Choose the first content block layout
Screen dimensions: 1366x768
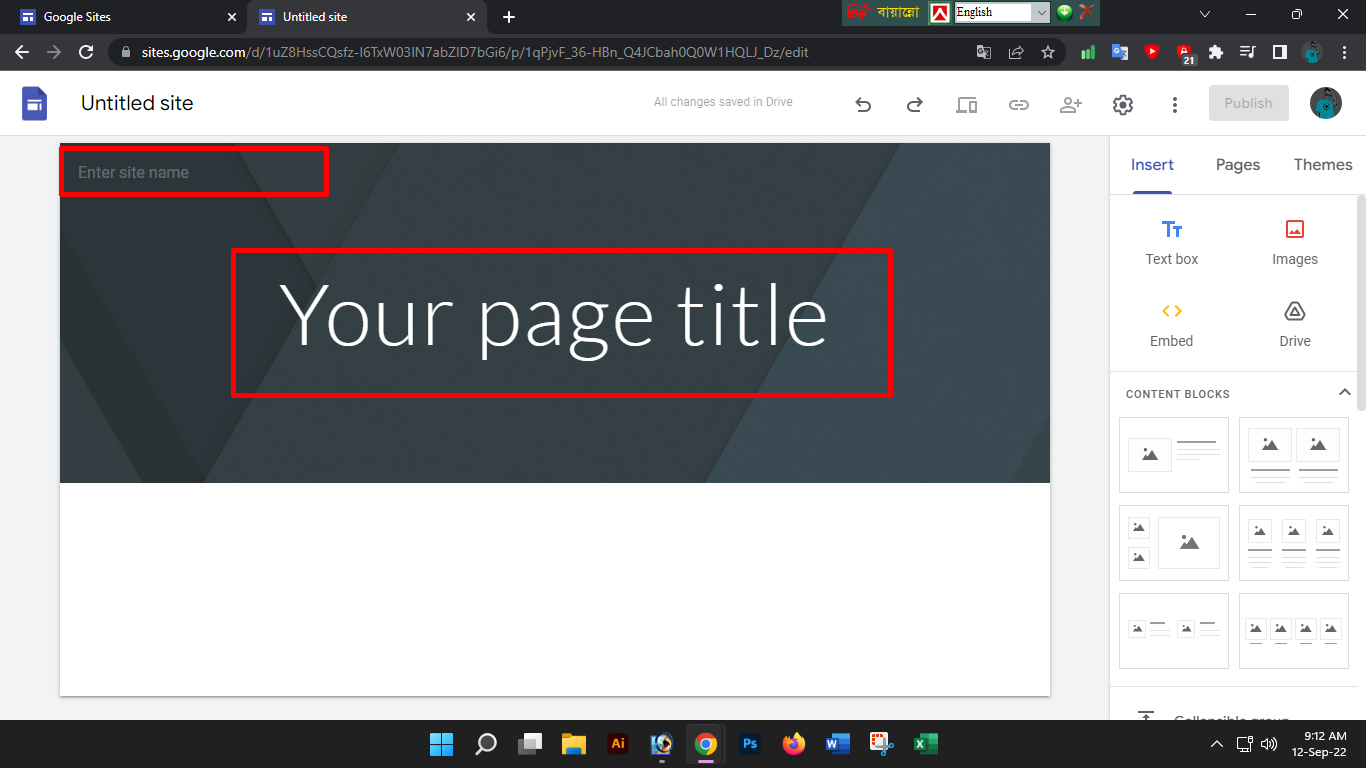pyautogui.click(x=1173, y=455)
